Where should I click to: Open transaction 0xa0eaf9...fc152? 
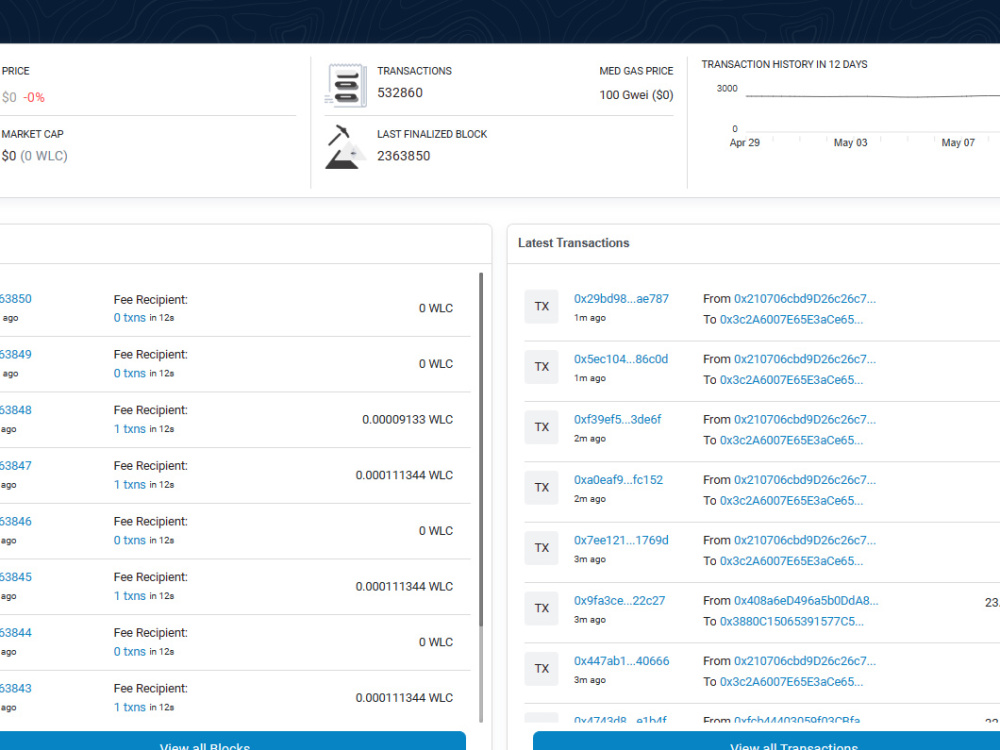coord(618,480)
